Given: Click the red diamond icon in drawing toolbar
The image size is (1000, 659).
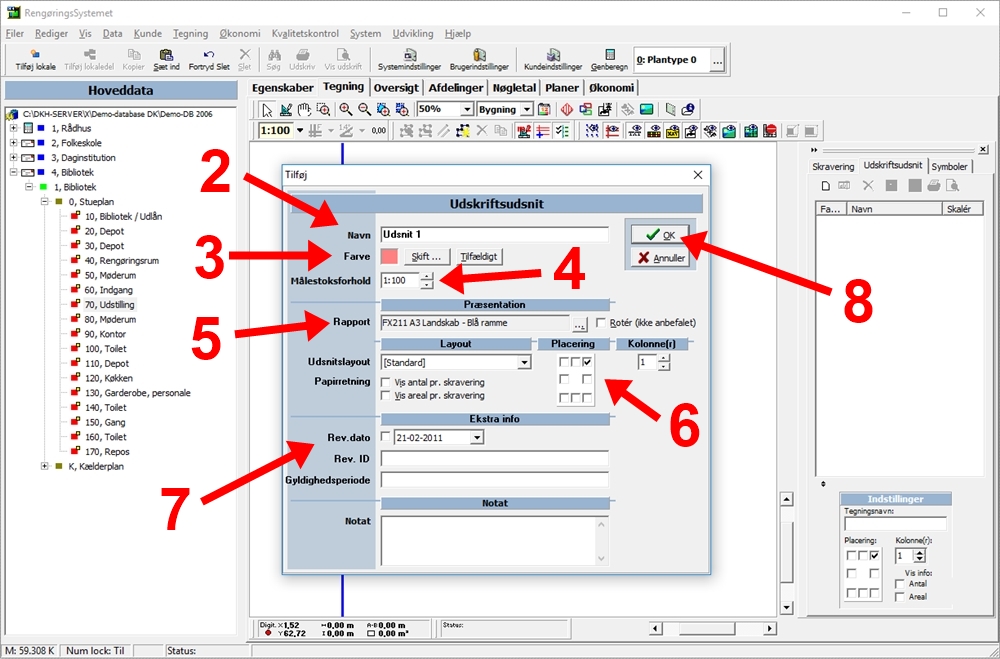Looking at the screenshot, I should tap(567, 110).
